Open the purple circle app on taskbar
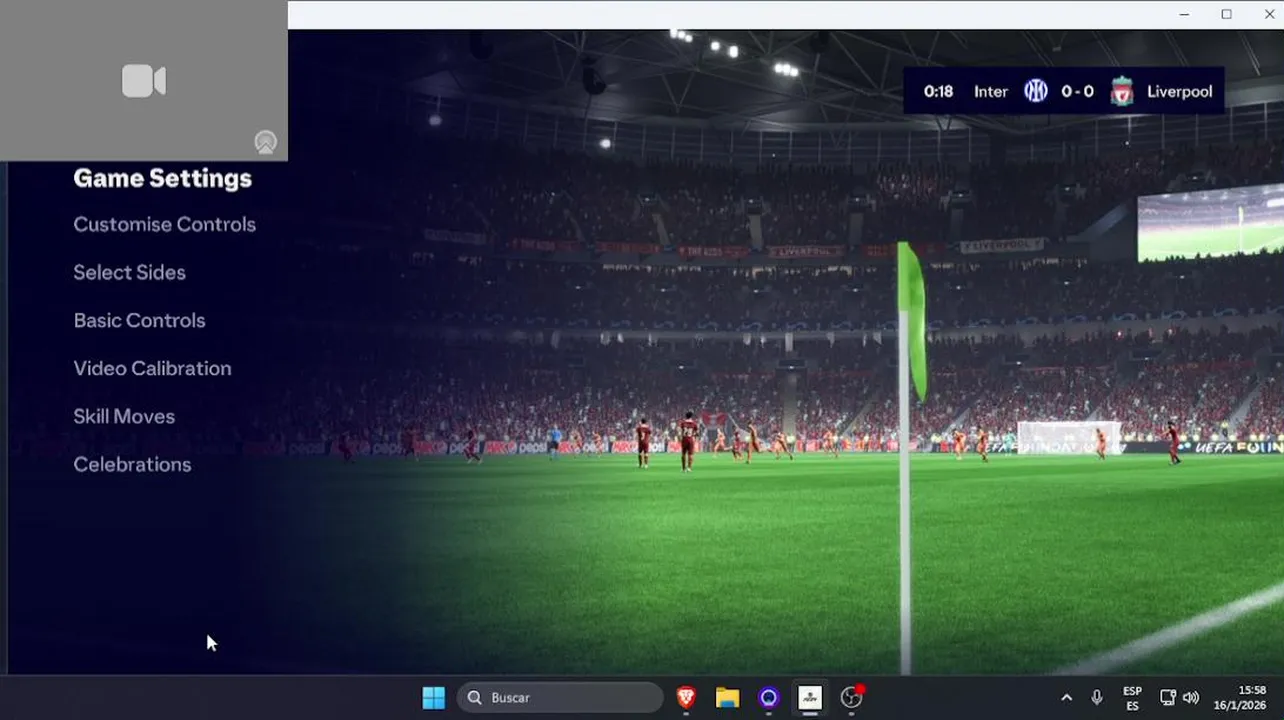Viewport: 1284px width, 720px height. 769,697
